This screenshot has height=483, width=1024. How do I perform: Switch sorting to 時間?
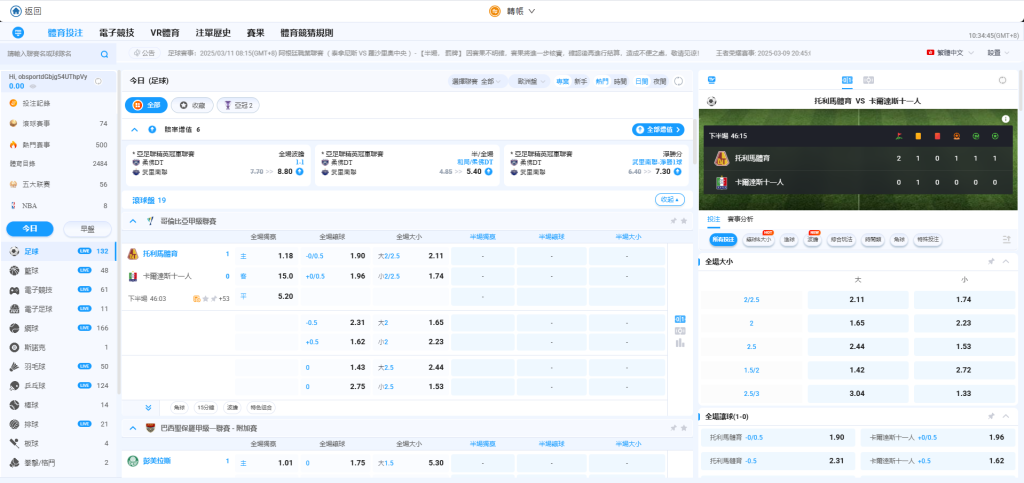[x=621, y=81]
